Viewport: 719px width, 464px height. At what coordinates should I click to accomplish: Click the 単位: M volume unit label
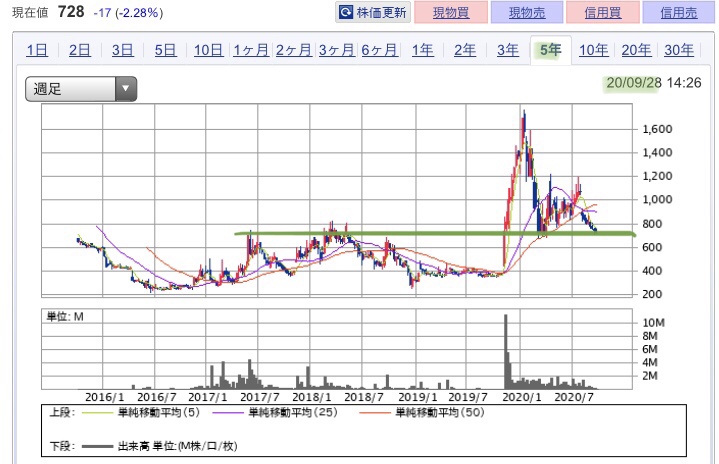[65, 316]
